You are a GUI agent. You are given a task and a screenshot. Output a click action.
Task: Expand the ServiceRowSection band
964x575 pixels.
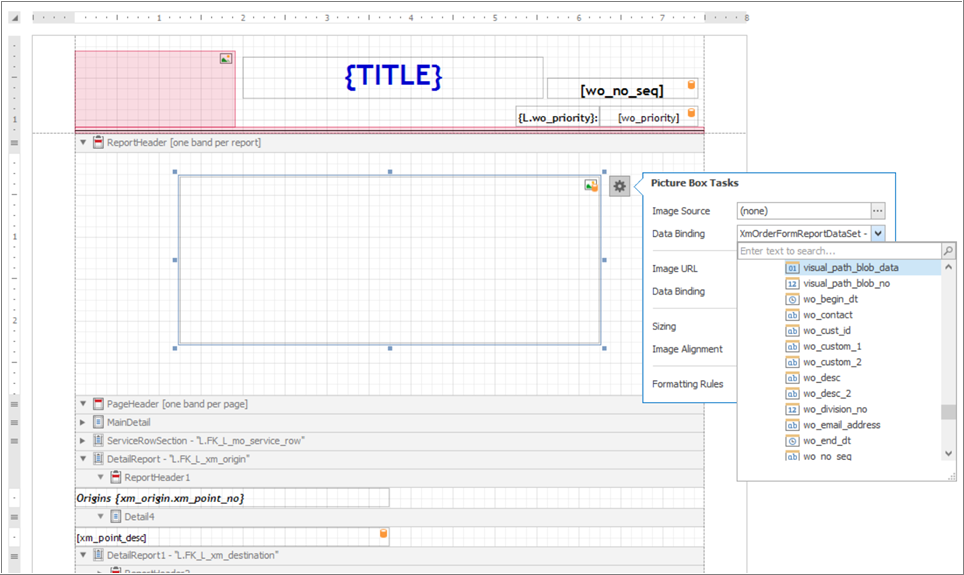tap(83, 441)
